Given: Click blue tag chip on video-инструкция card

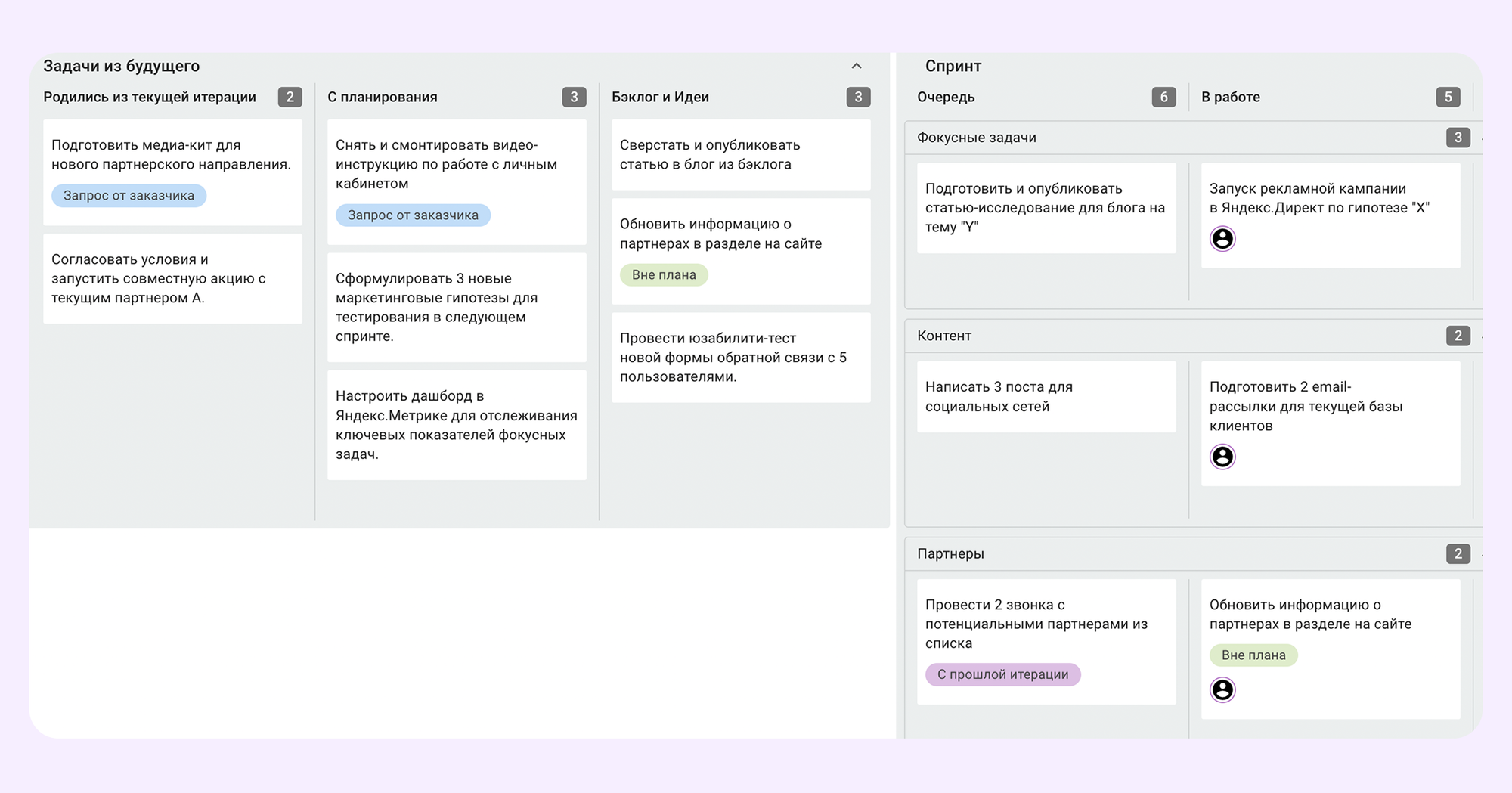Looking at the screenshot, I should point(413,215).
